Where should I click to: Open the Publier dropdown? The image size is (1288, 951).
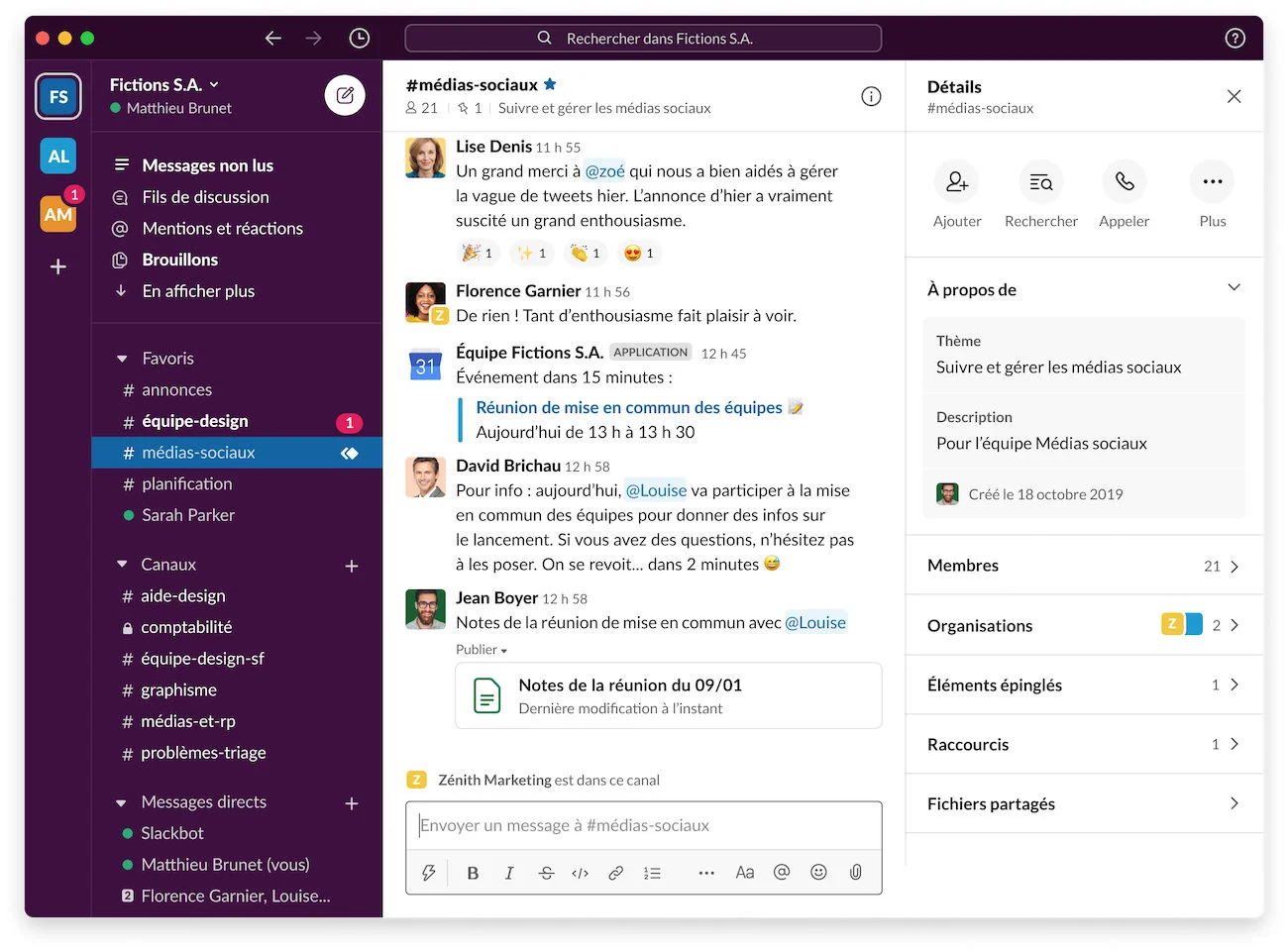tap(482, 650)
